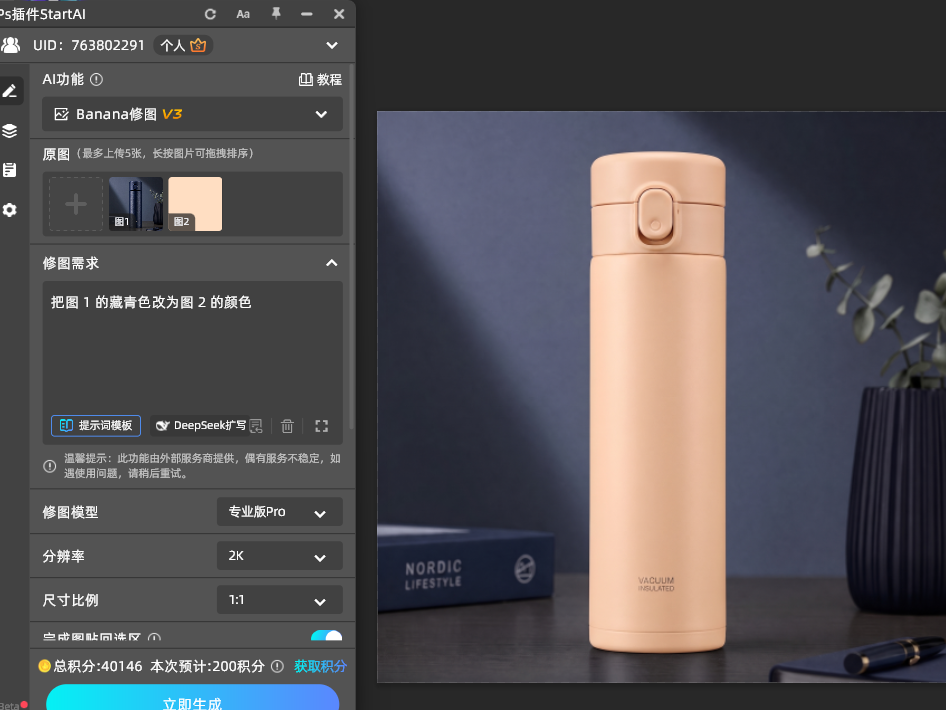
Task: Close the StartAI plugin panel
Action: pos(339,14)
